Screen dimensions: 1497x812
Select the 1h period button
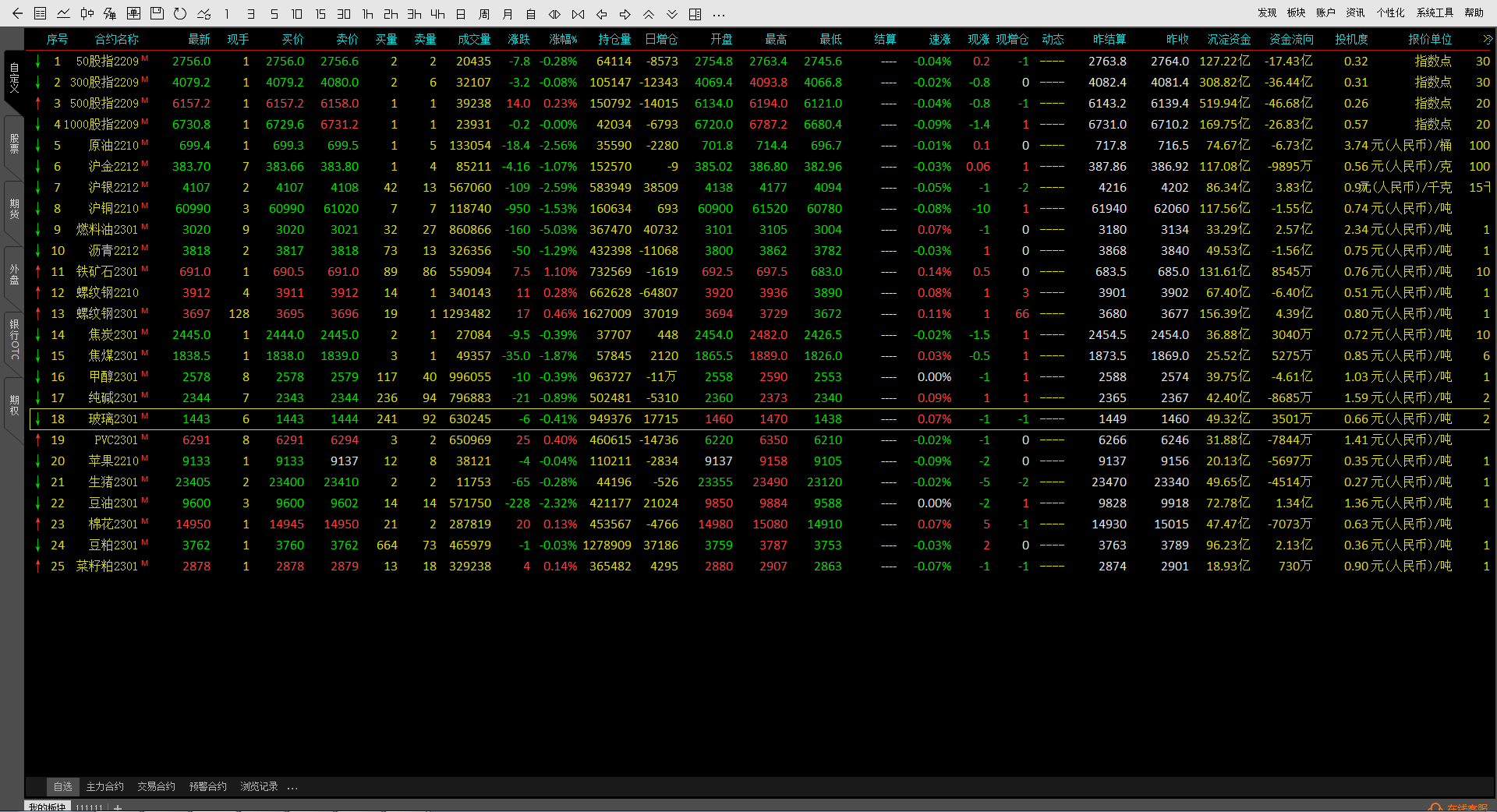pyautogui.click(x=367, y=14)
